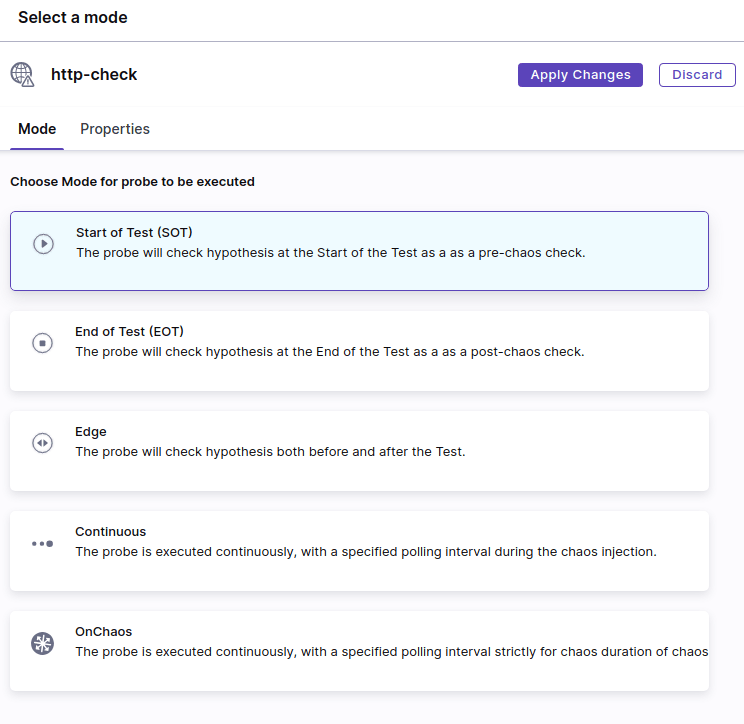Image resolution: width=744 pixels, height=724 pixels.
Task: Click the http-check globe warning icon
Action: click(22, 74)
